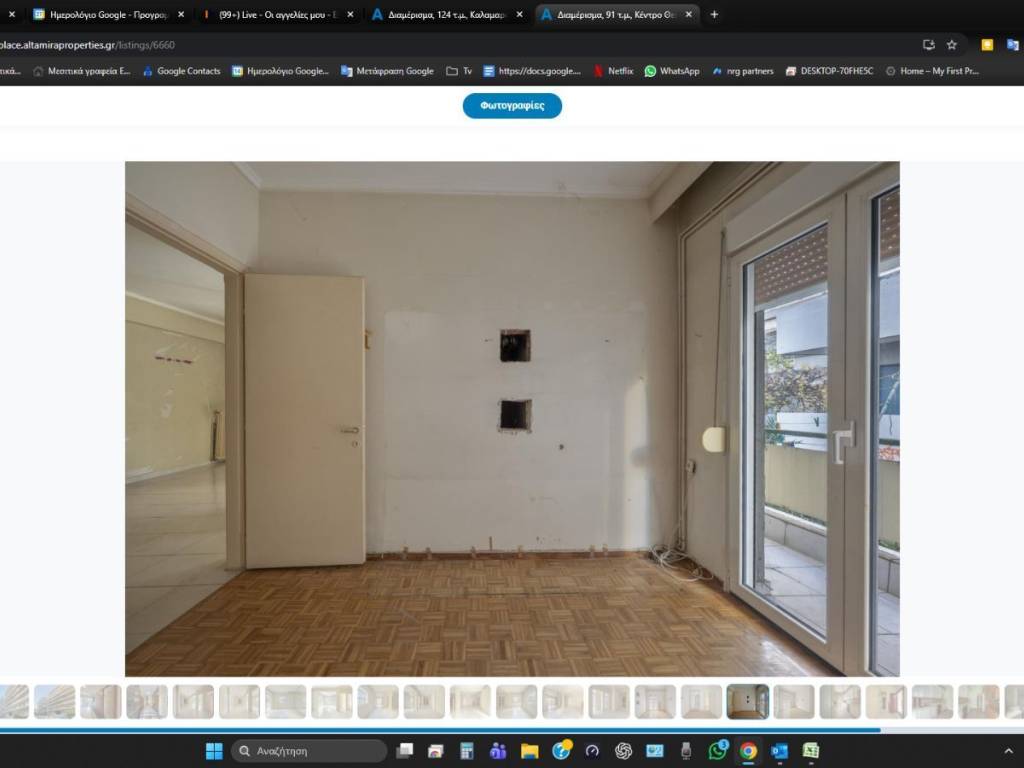Select the first building exterior thumbnail
The image size is (1024, 768).
pos(13,701)
